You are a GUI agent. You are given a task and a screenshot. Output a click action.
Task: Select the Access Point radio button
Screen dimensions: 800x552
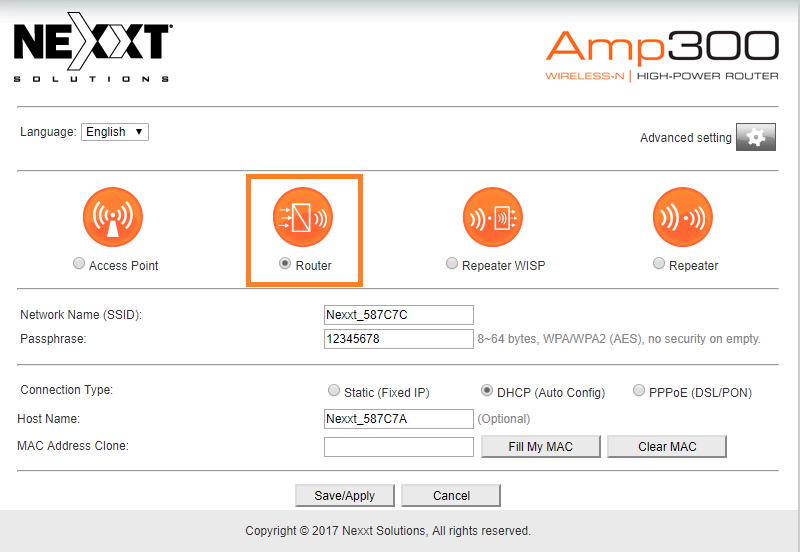click(79, 263)
